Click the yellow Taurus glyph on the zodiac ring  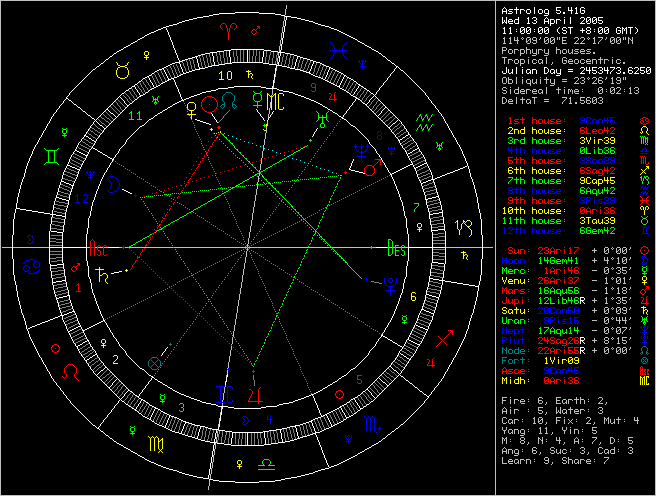click(x=122, y=71)
